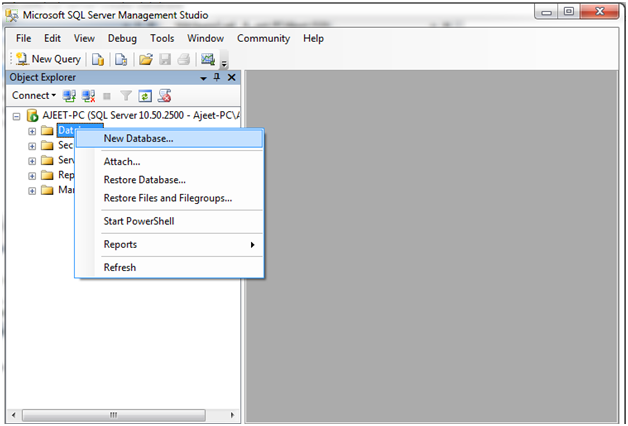Screen dimensions: 628x426
Task: Click the Server Objects folder icon
Action: pyautogui.click(x=47, y=160)
